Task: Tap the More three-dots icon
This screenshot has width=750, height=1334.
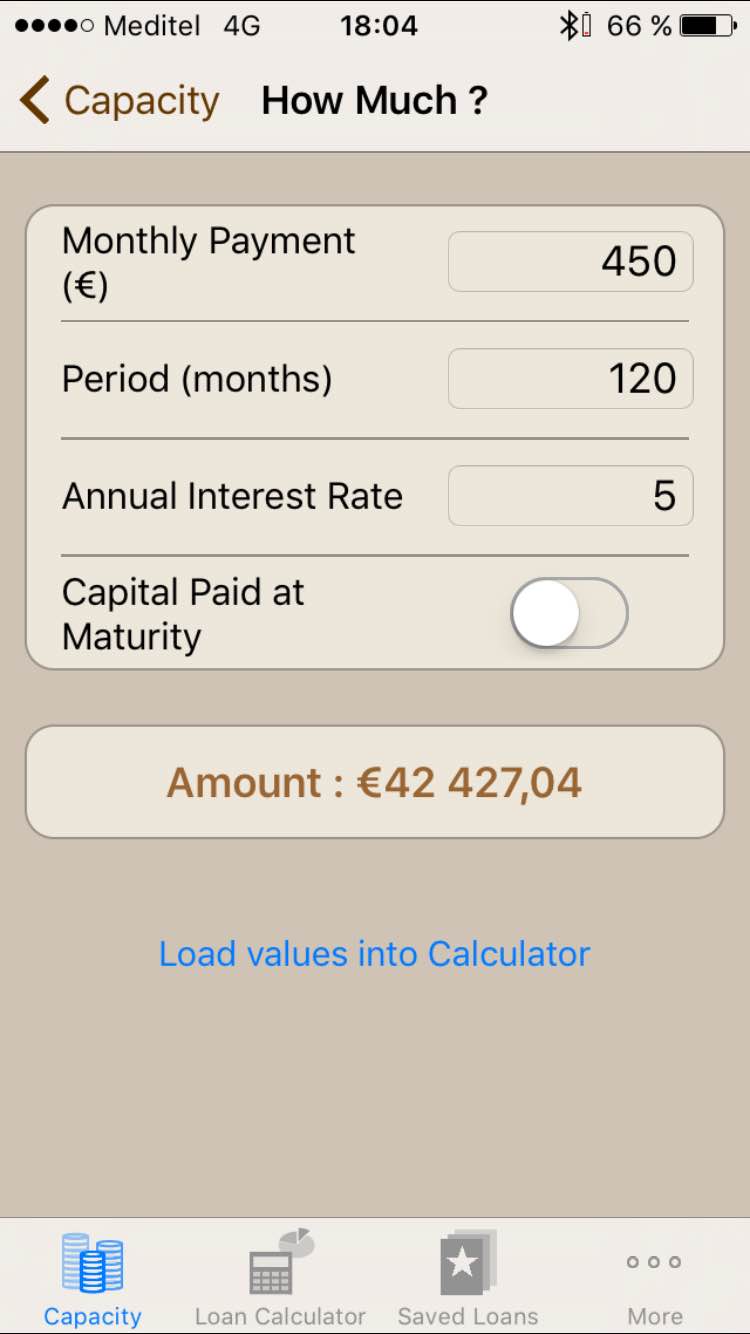Action: click(x=654, y=1262)
